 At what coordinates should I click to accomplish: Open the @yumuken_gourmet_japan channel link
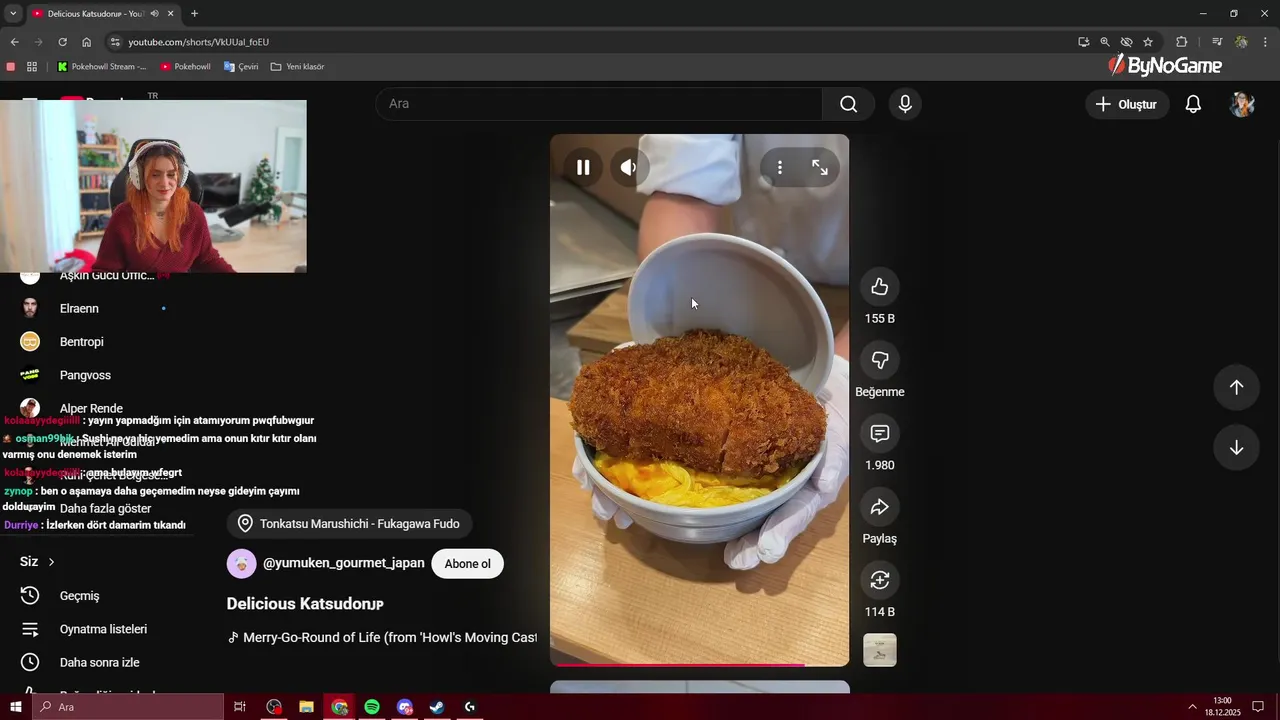(x=343, y=563)
